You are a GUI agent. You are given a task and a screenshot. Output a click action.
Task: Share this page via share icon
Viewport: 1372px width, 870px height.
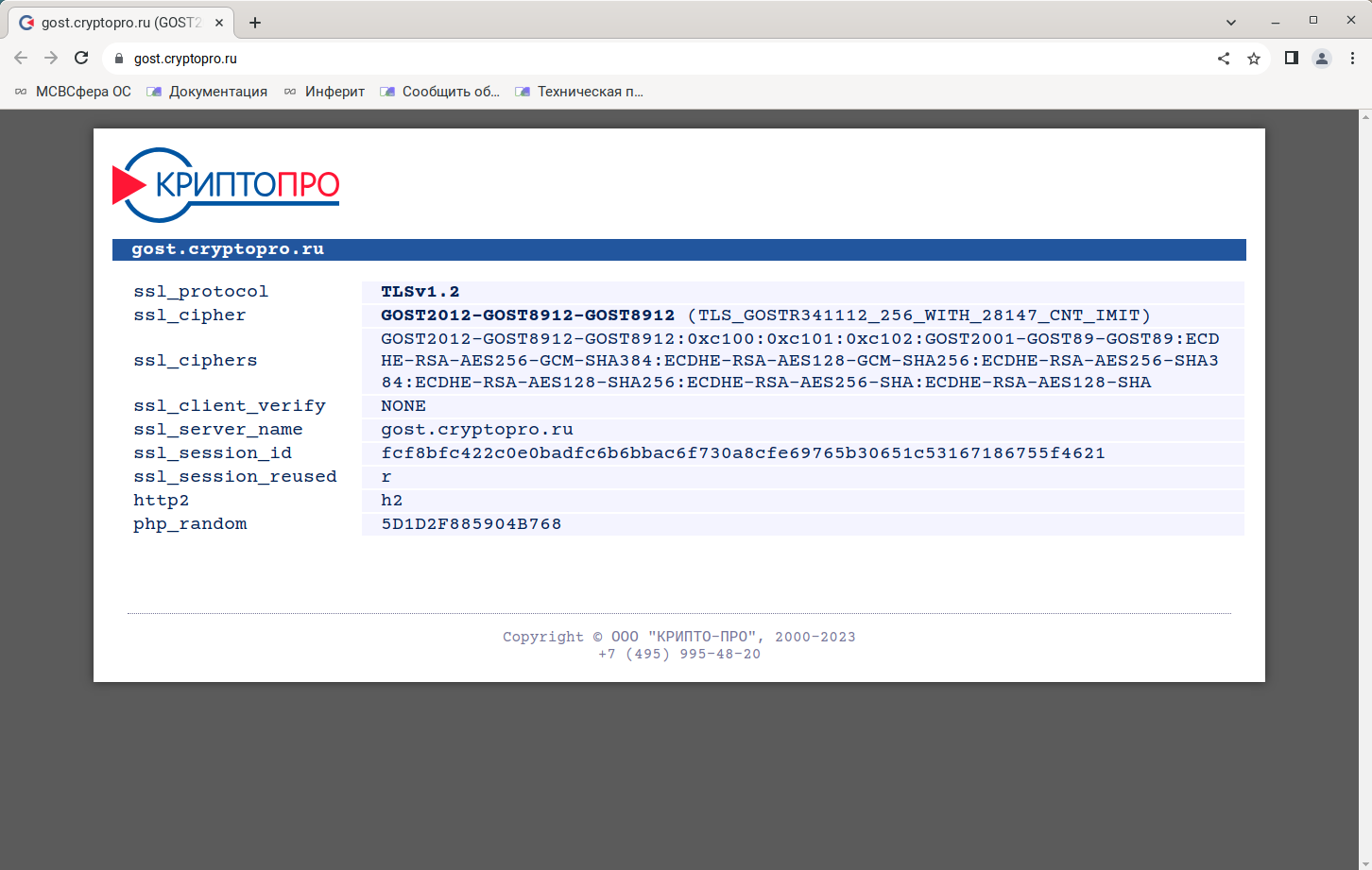click(x=1224, y=59)
